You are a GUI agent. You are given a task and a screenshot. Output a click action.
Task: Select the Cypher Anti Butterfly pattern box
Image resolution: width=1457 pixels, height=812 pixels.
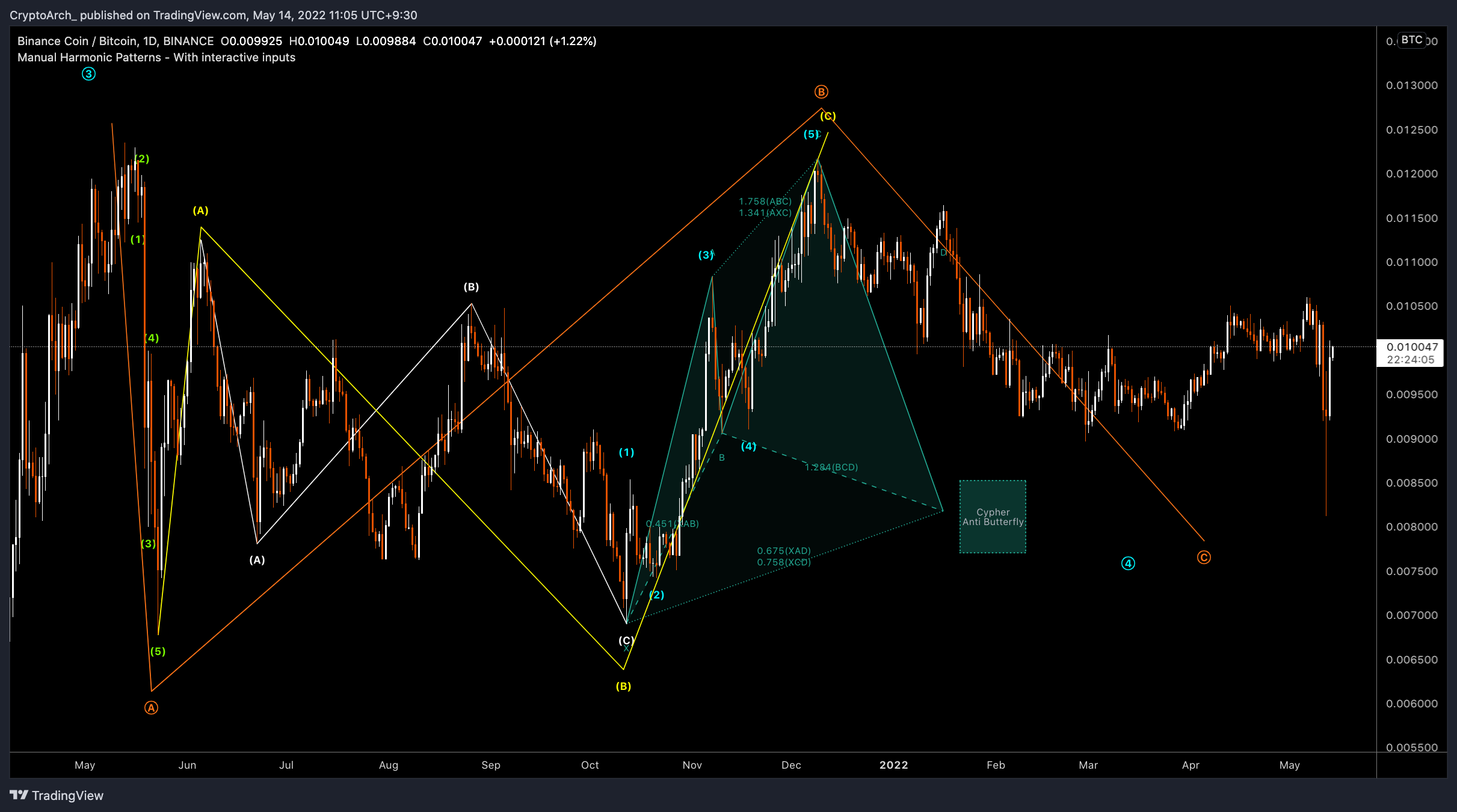point(993,517)
